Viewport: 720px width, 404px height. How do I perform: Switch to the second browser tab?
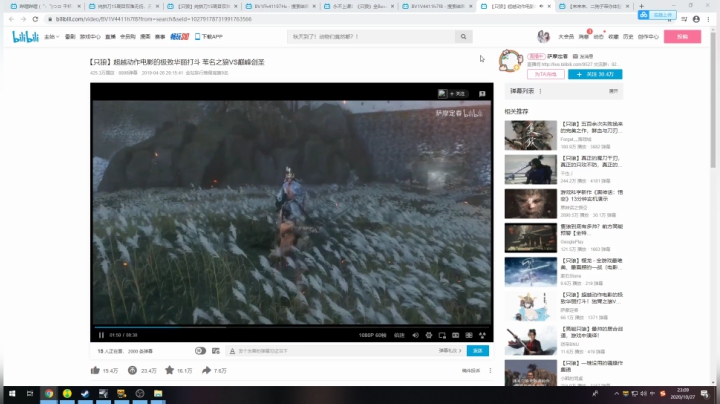123,6
